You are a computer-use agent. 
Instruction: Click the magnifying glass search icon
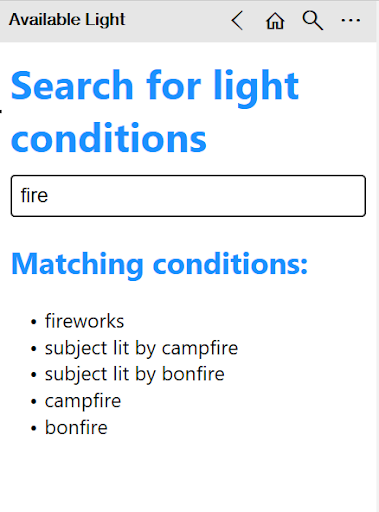pos(313,20)
